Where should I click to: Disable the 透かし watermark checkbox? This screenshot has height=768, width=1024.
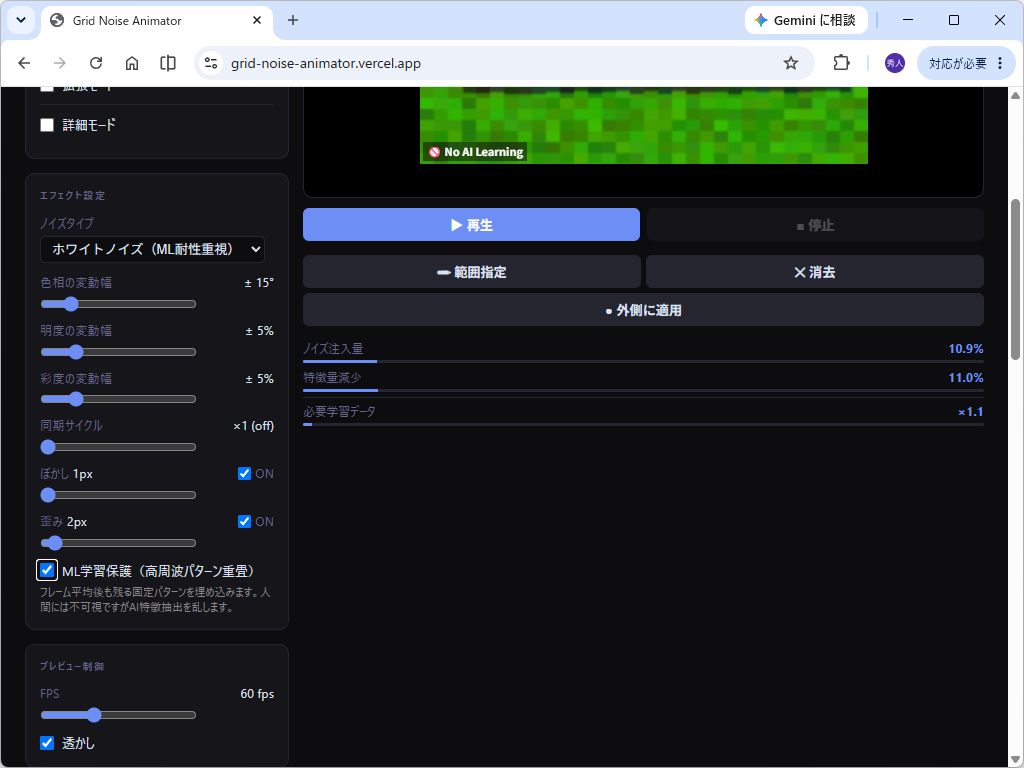coord(47,743)
